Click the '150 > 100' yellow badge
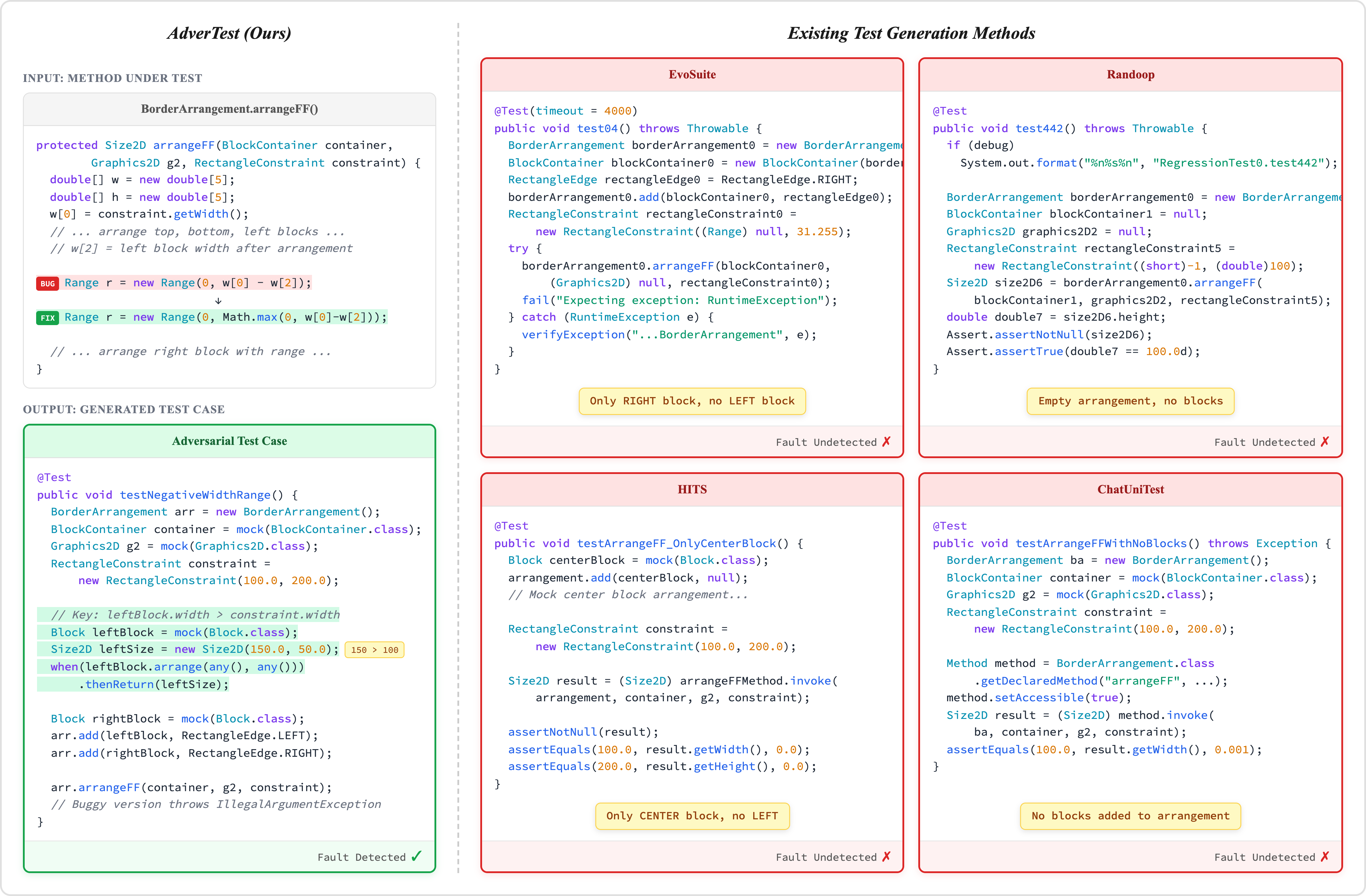The width and height of the screenshot is (1366, 896). click(x=374, y=650)
